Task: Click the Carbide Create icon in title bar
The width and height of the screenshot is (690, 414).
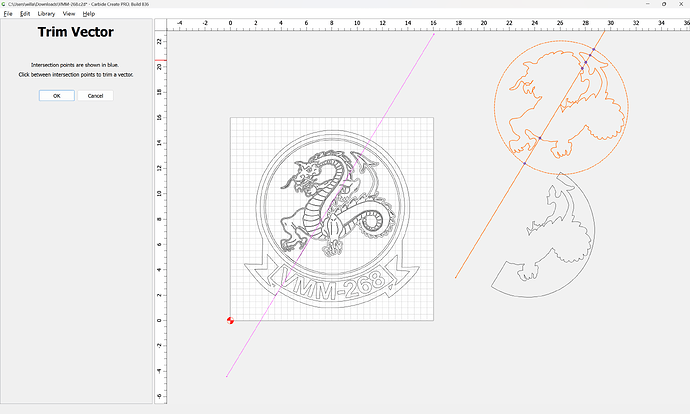Action: pyautogui.click(x=4, y=4)
